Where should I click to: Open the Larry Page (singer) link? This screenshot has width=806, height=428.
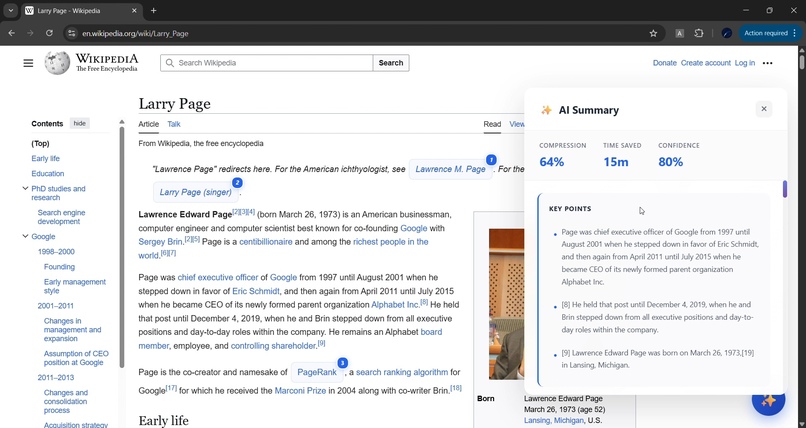coord(195,192)
